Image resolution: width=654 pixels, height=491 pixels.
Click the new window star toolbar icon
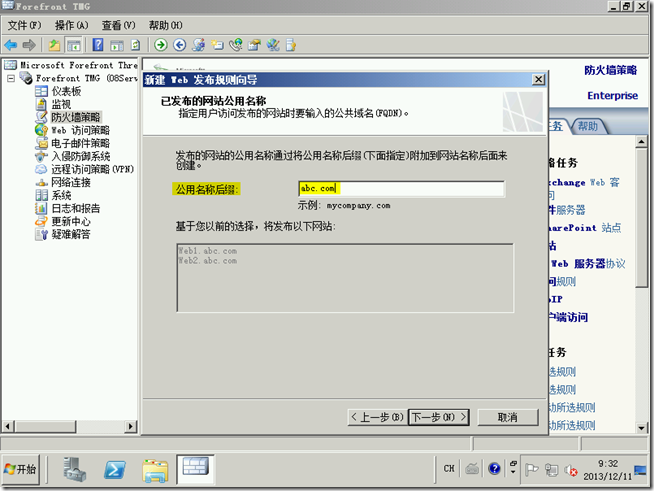pos(217,45)
